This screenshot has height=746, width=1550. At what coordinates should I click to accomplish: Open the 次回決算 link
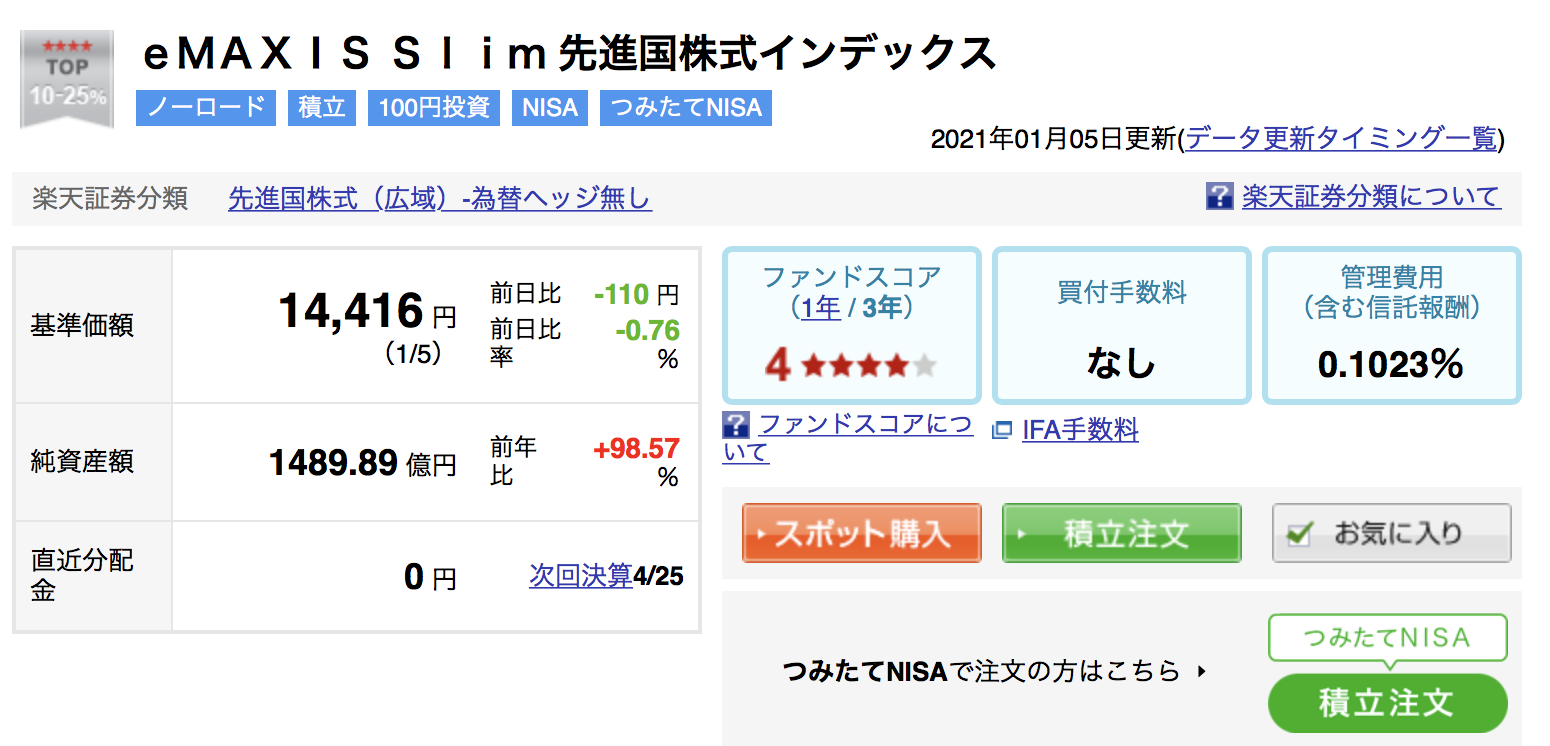pyautogui.click(x=581, y=575)
